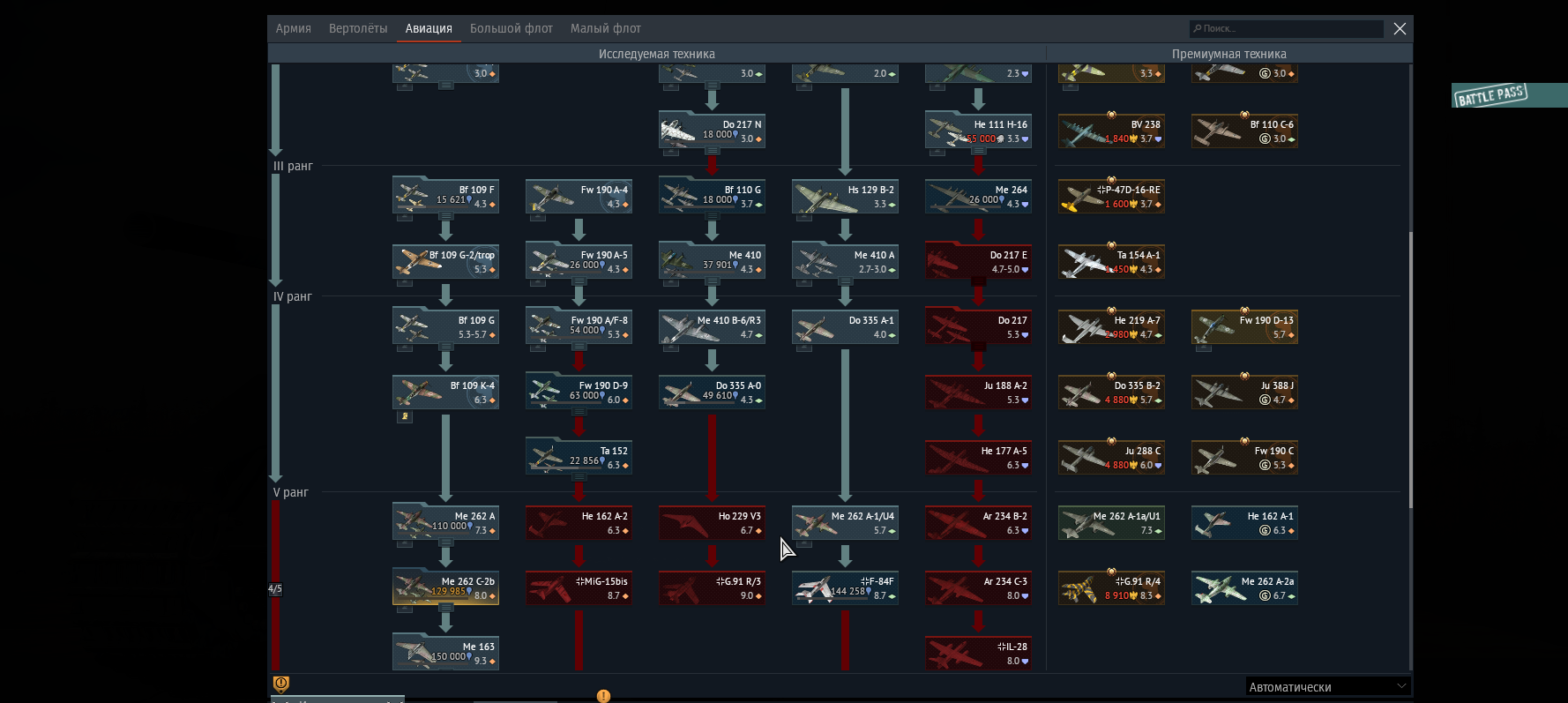Screen dimensions: 1568x703
Task: Select the Ju 188 A-2 bomber
Action: click(x=978, y=393)
